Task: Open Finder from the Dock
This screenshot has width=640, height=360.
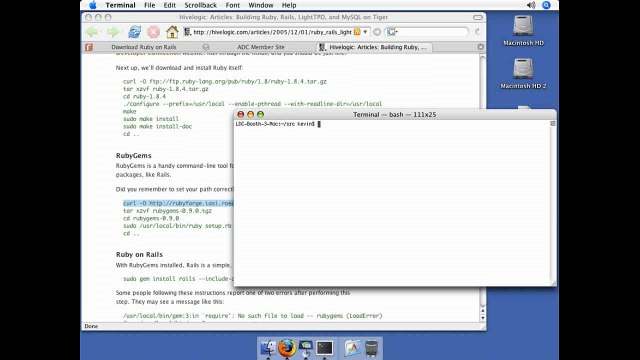Action: pyautogui.click(x=268, y=348)
